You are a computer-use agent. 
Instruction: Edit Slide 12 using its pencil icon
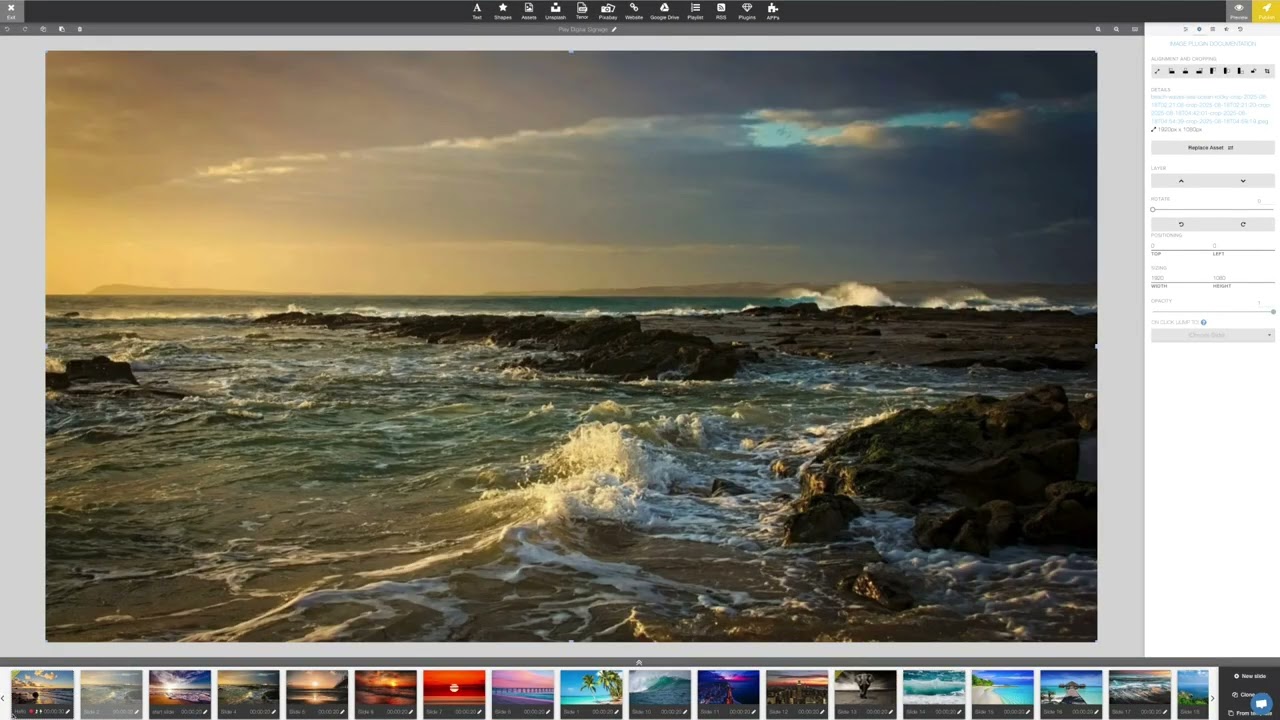tap(823, 712)
